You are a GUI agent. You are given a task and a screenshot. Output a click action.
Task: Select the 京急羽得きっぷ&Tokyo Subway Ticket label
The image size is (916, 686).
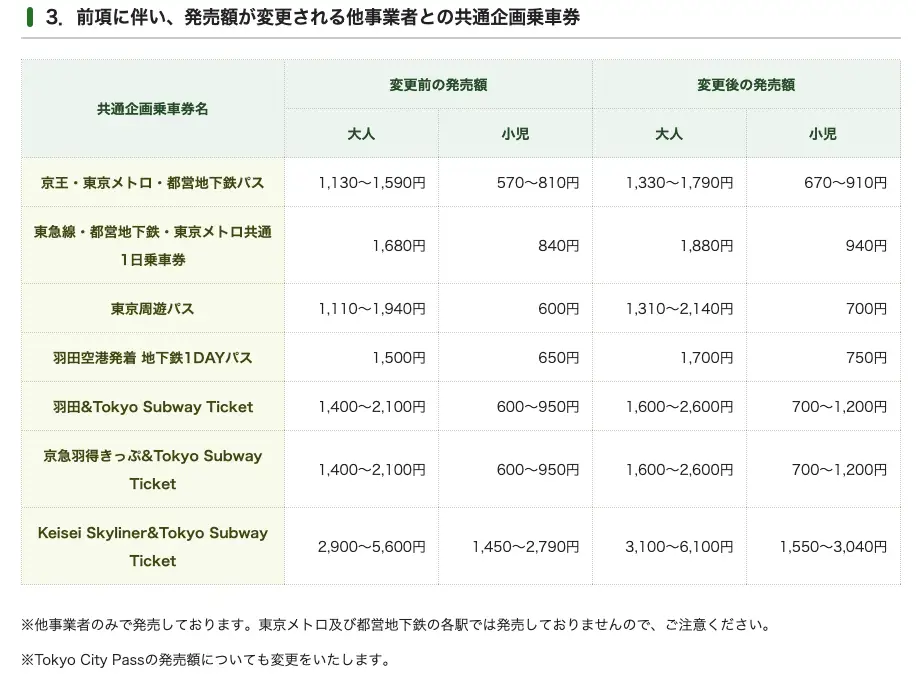tap(152, 469)
